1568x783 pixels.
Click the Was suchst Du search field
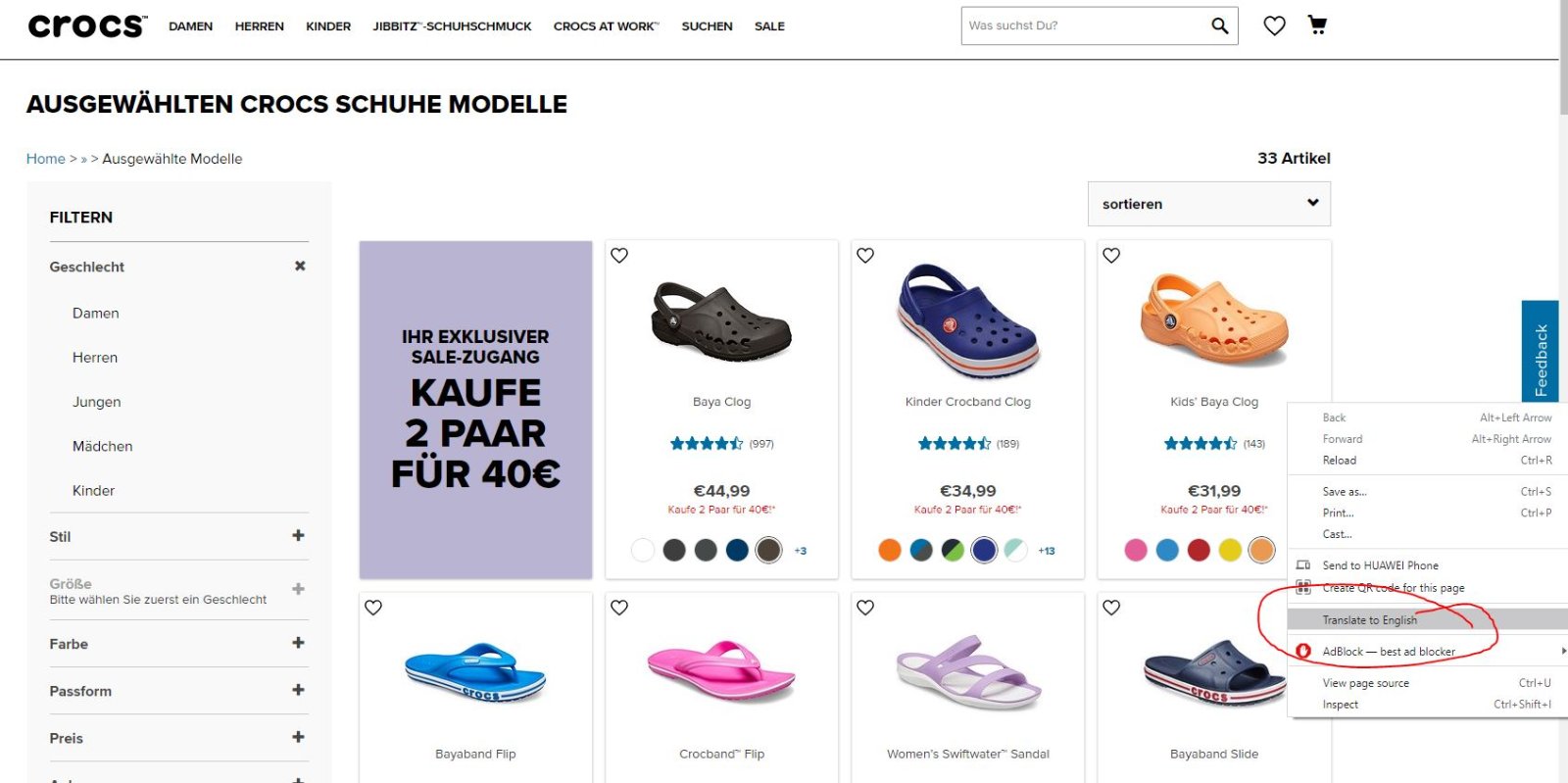(x=1083, y=25)
